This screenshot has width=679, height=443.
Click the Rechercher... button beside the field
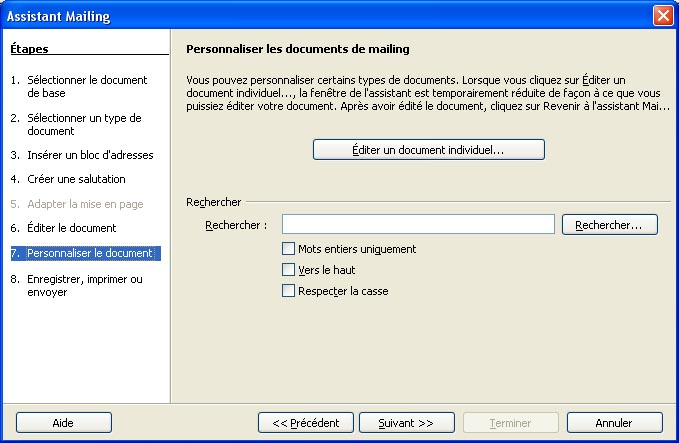point(609,225)
